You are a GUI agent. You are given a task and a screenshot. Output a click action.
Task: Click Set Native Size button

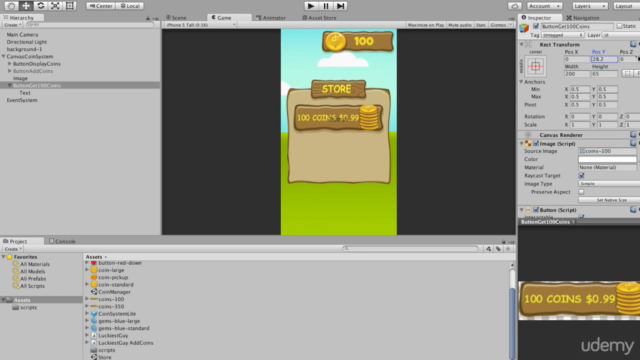609,200
